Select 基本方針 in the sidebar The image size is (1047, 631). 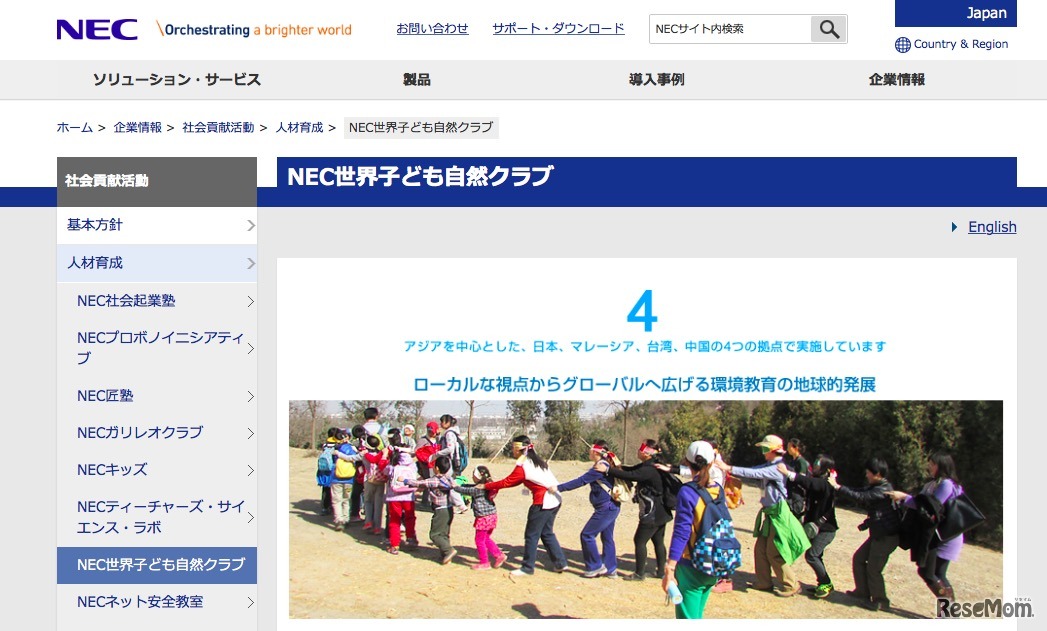coord(157,225)
